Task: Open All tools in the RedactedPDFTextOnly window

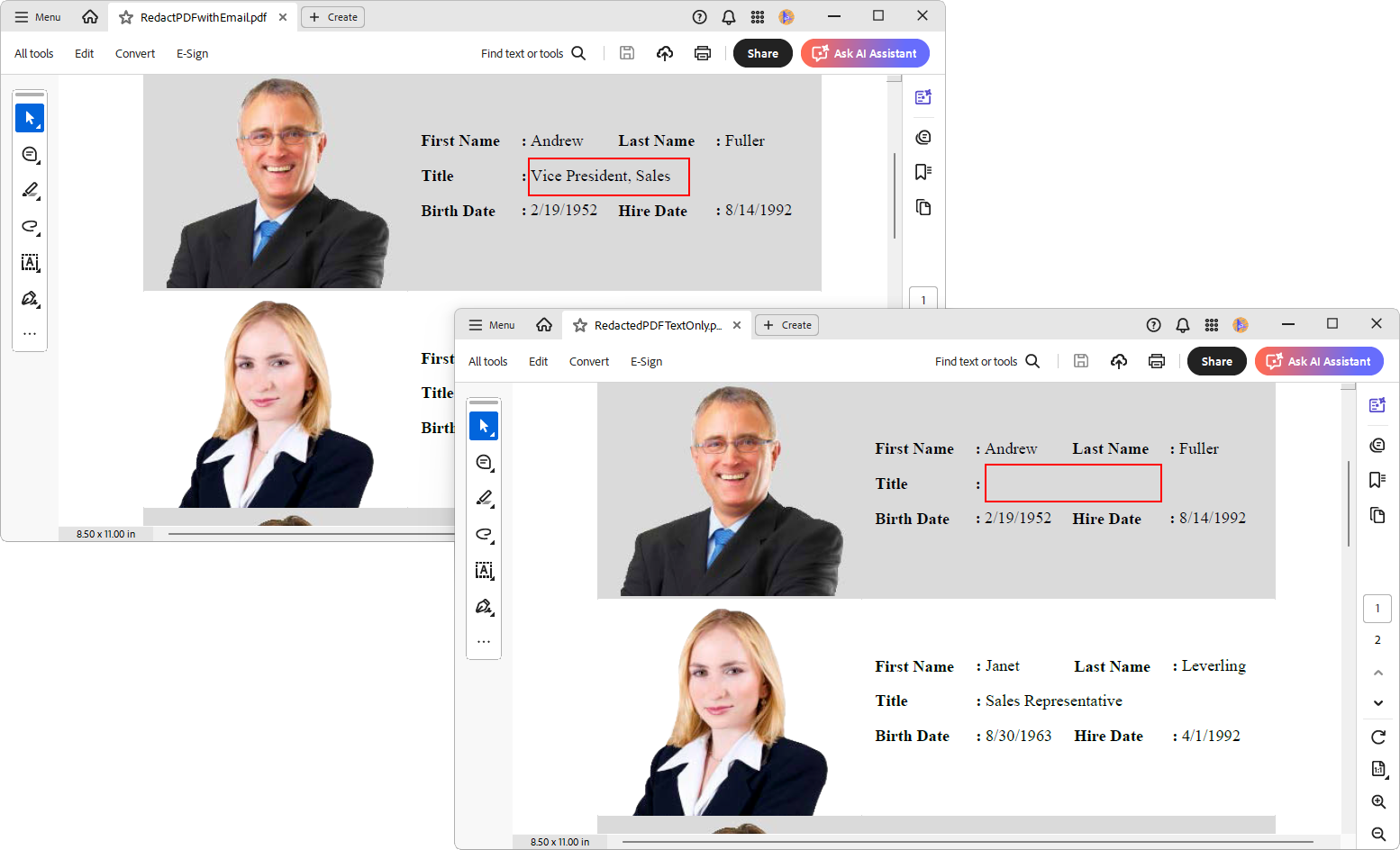Action: [x=487, y=361]
